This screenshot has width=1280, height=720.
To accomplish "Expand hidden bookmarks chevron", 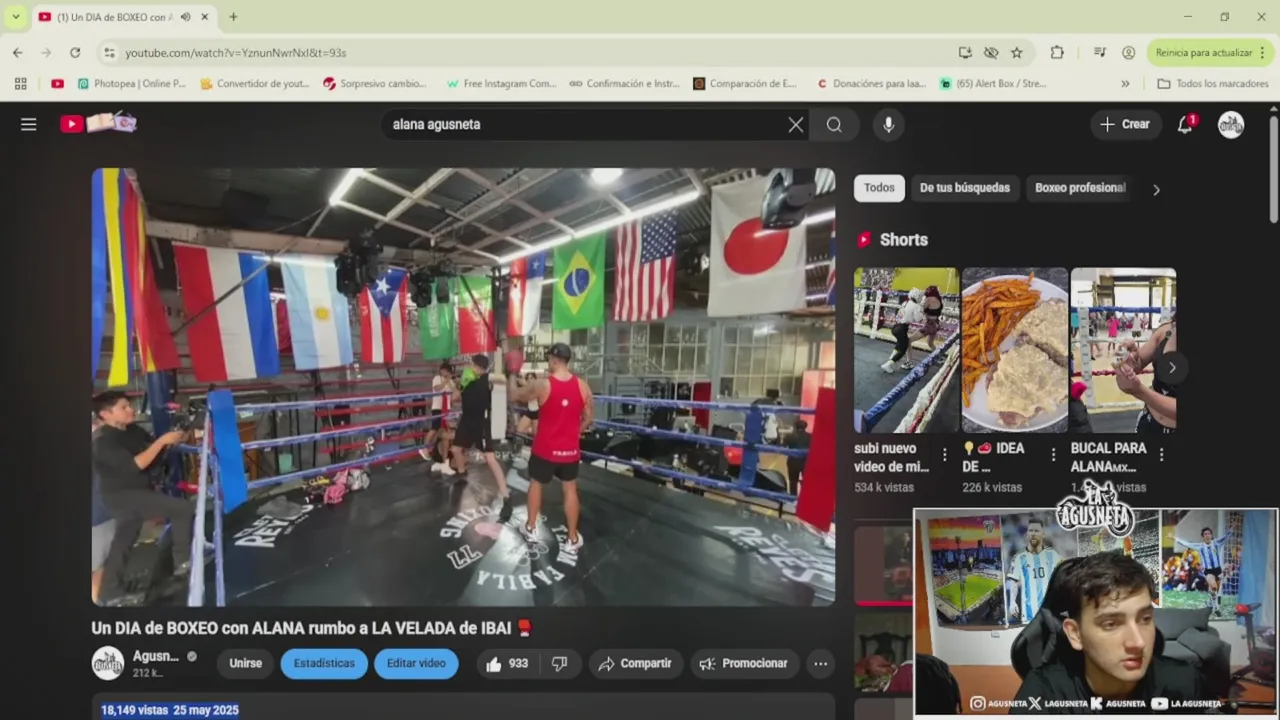I will coord(1125,84).
